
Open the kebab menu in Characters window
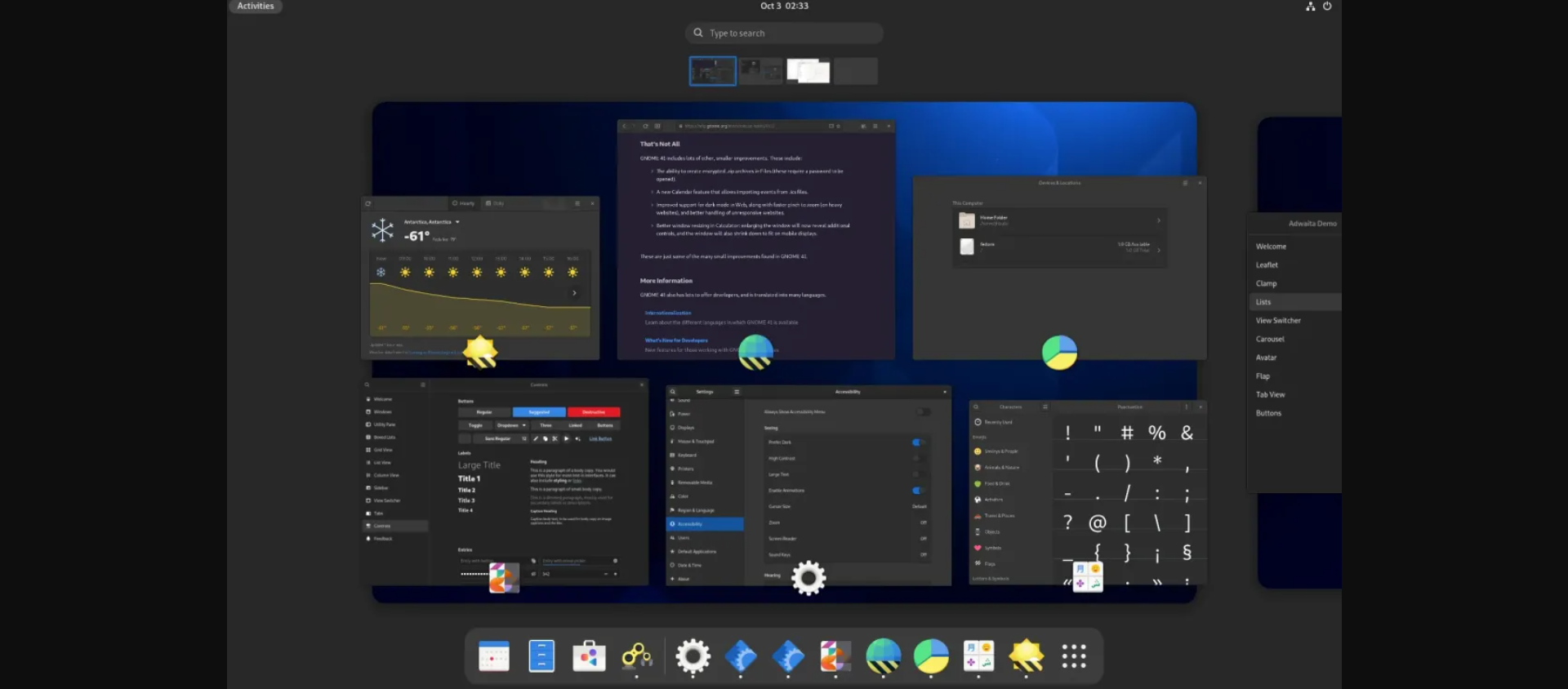[x=1186, y=407]
